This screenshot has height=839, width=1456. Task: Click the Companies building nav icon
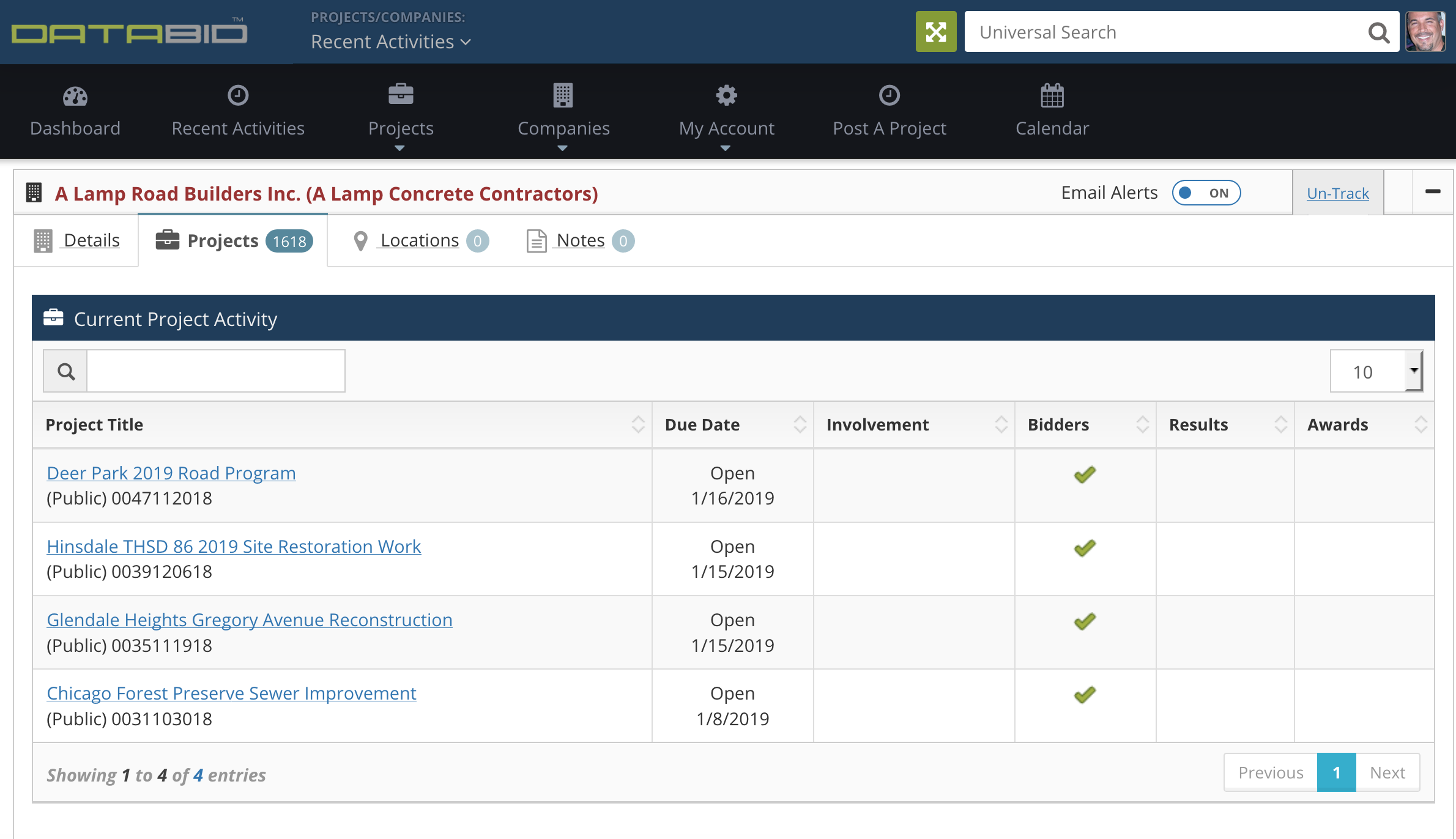[x=563, y=95]
